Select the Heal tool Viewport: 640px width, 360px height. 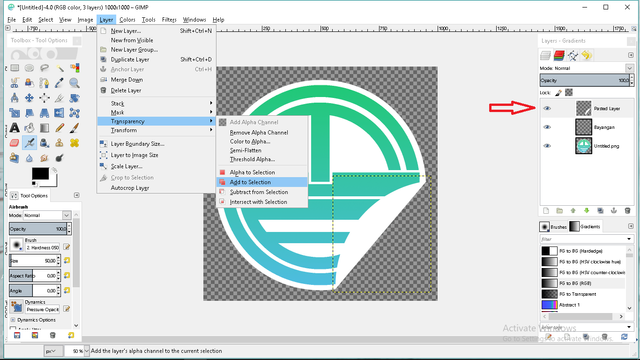(x=74, y=143)
